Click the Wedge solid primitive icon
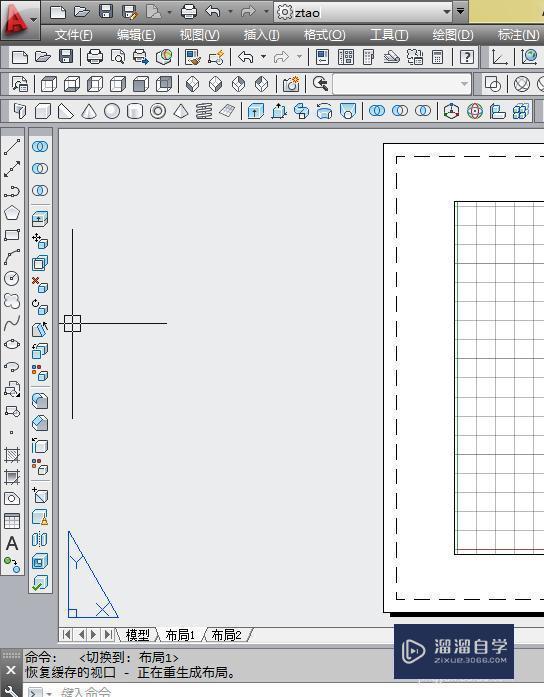 pos(66,111)
